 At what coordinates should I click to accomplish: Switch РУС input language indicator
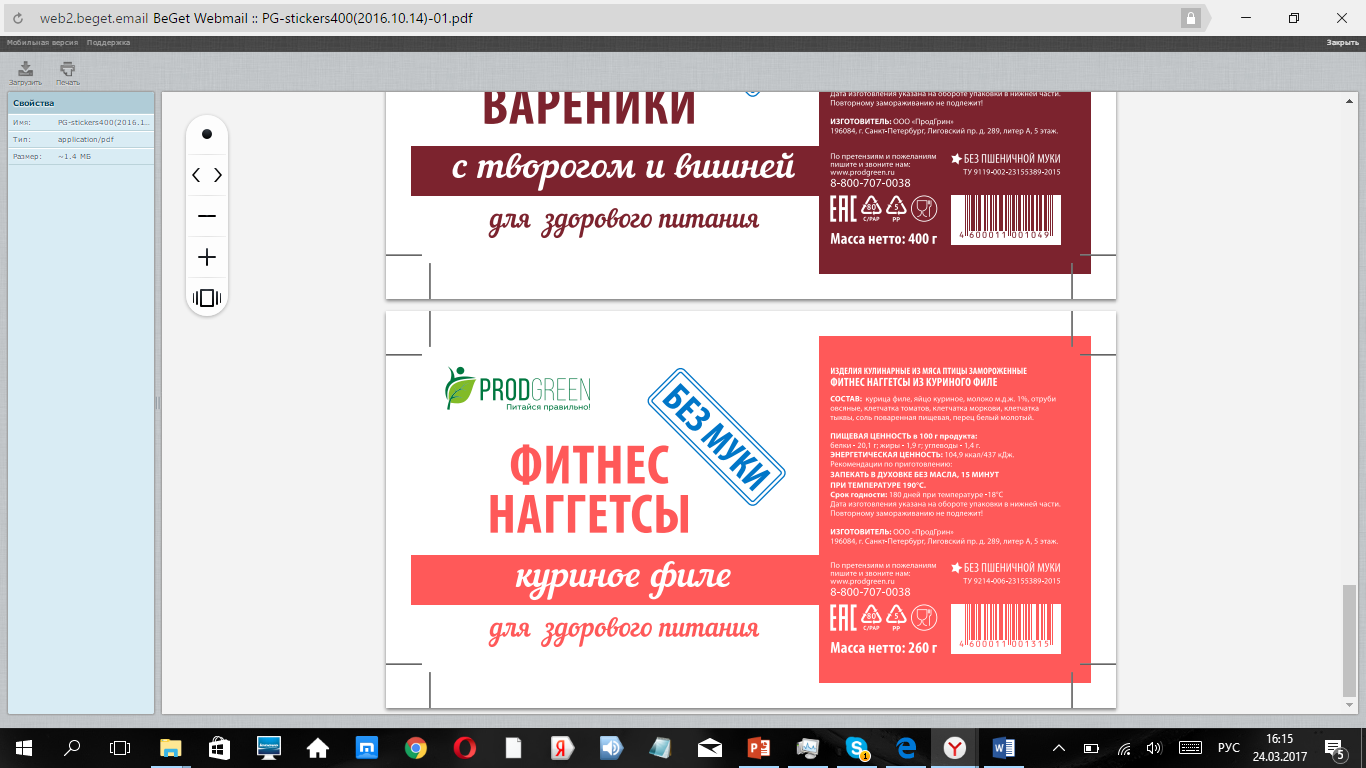coord(1229,747)
